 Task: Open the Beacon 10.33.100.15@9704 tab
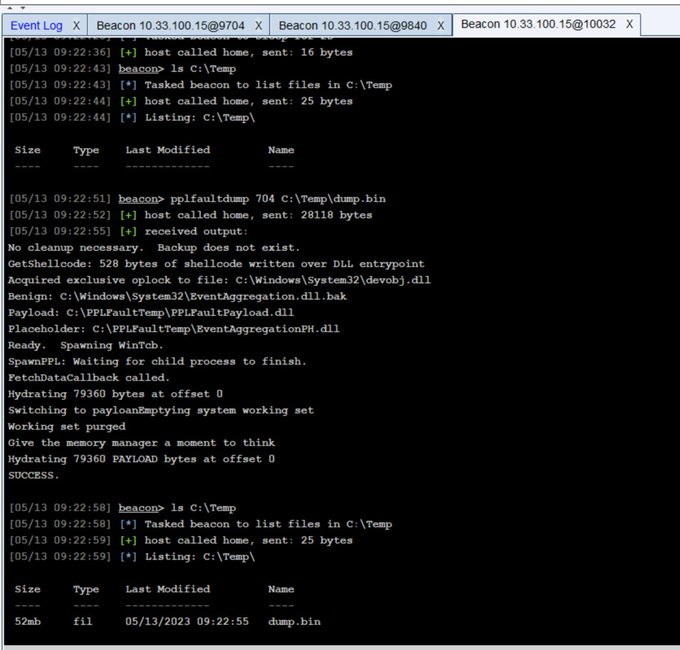170,26
